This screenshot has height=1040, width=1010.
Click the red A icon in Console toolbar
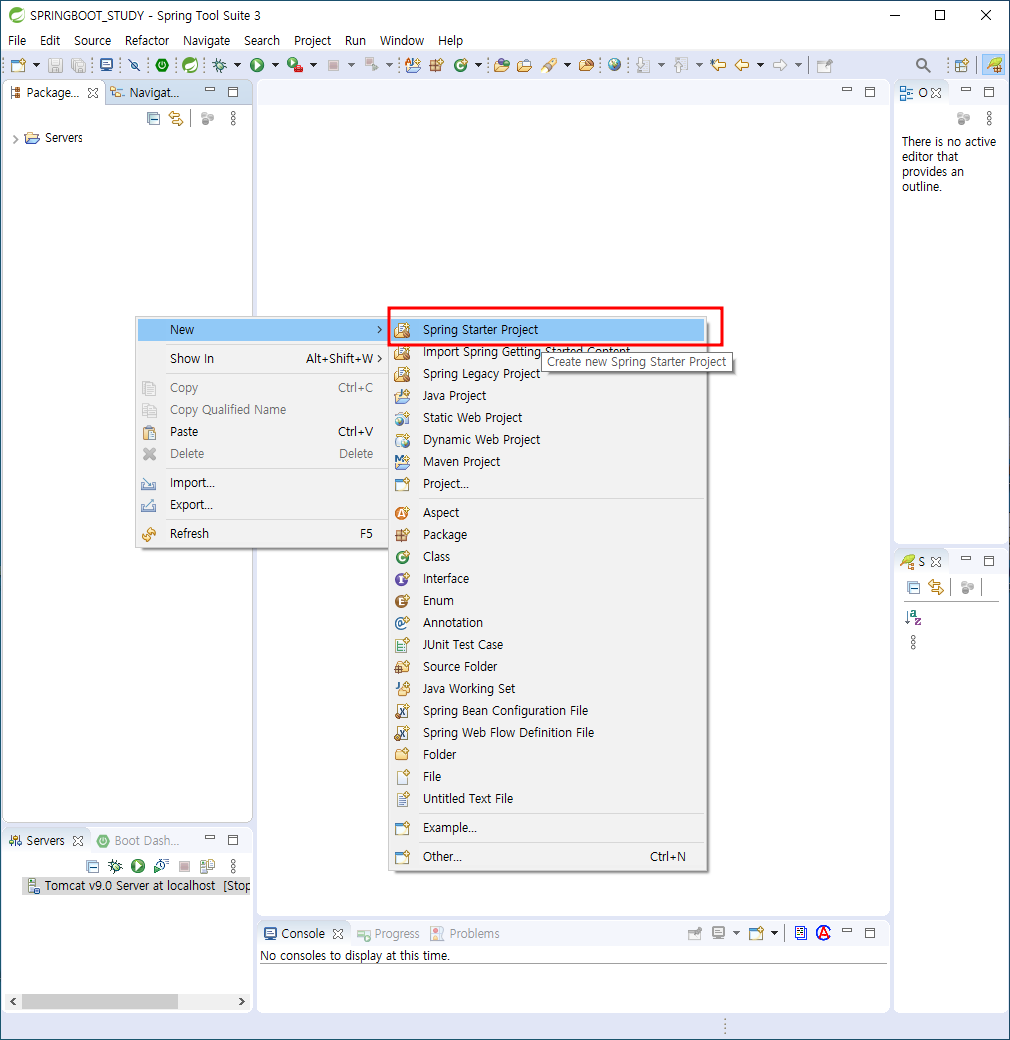[x=824, y=933]
